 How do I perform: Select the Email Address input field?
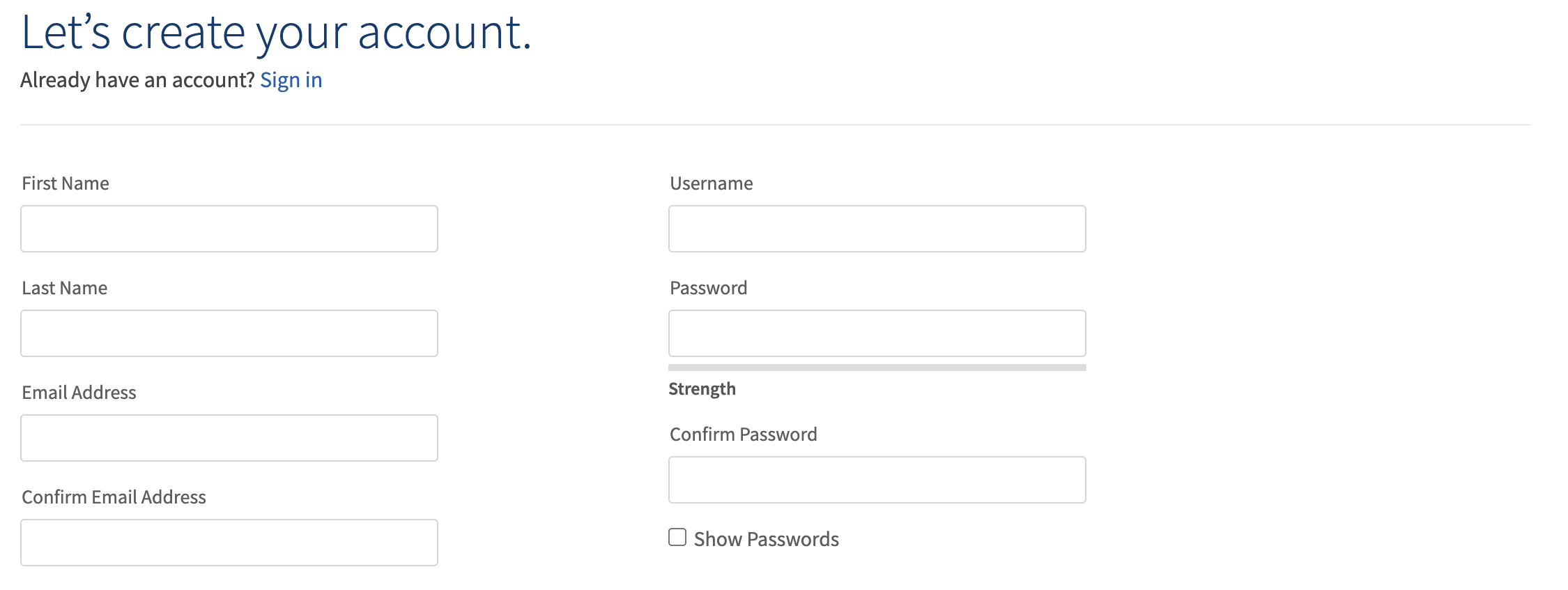[229, 438]
